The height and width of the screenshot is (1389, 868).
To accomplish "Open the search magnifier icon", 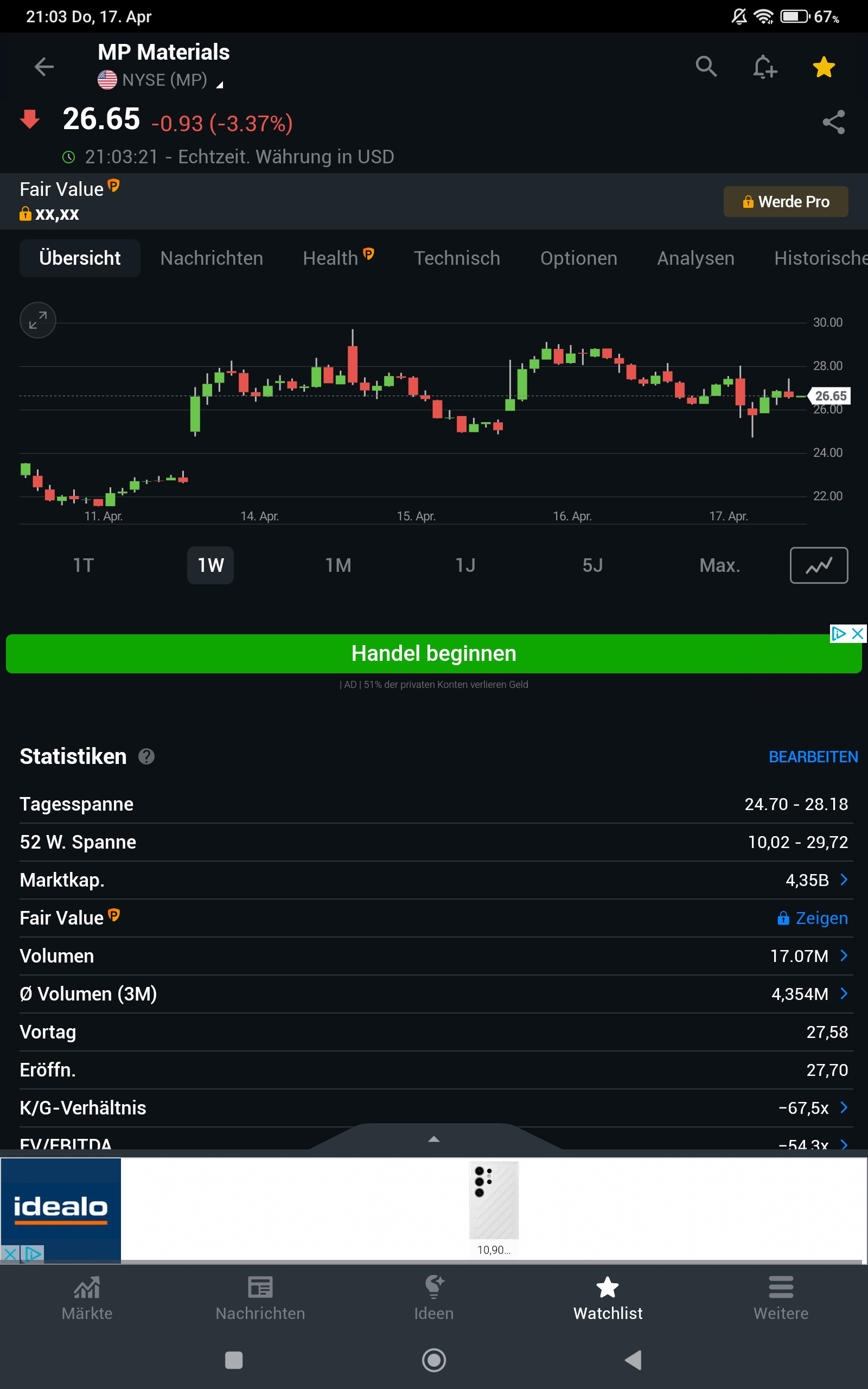I will click(706, 67).
